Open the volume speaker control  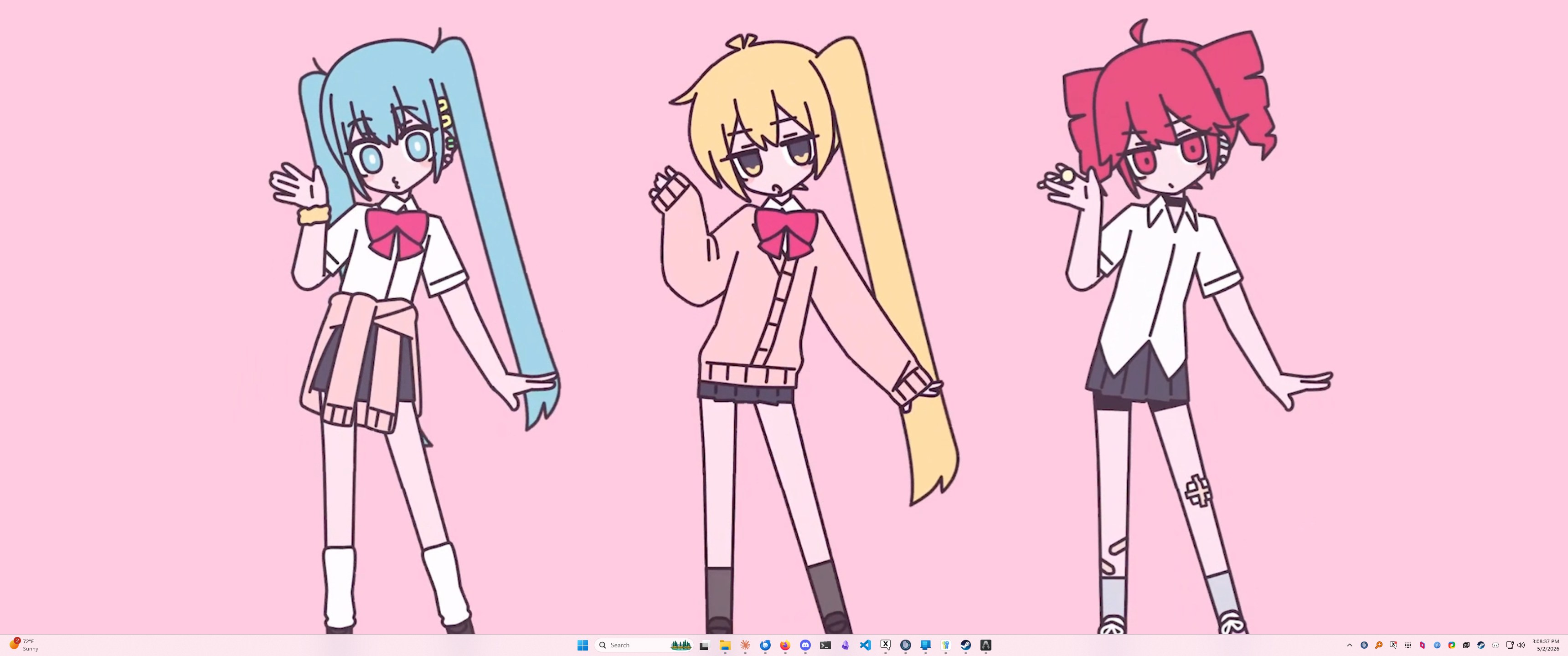tap(1521, 645)
